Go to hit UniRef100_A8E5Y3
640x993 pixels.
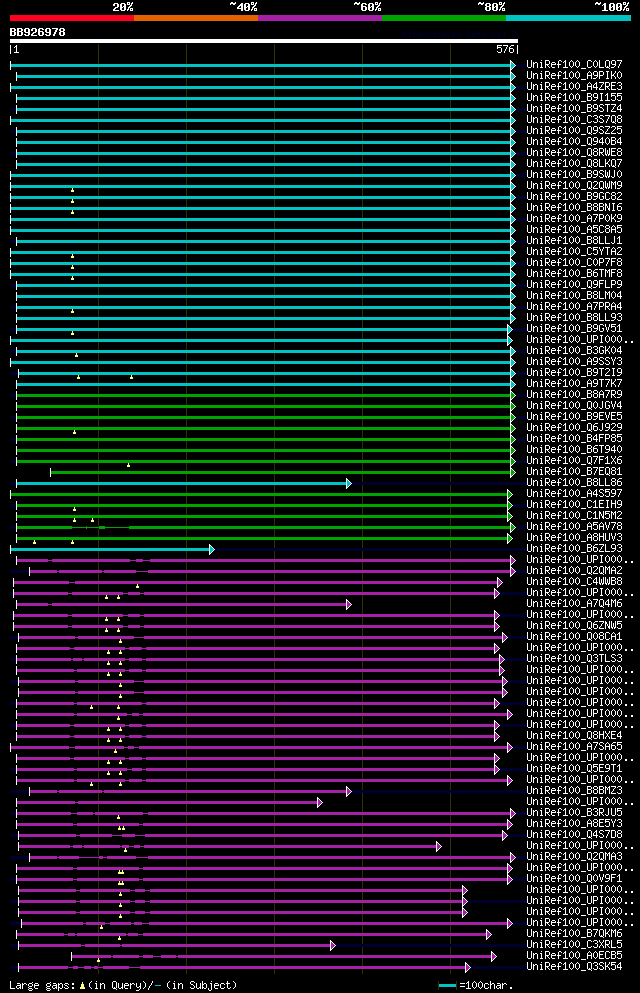574,824
